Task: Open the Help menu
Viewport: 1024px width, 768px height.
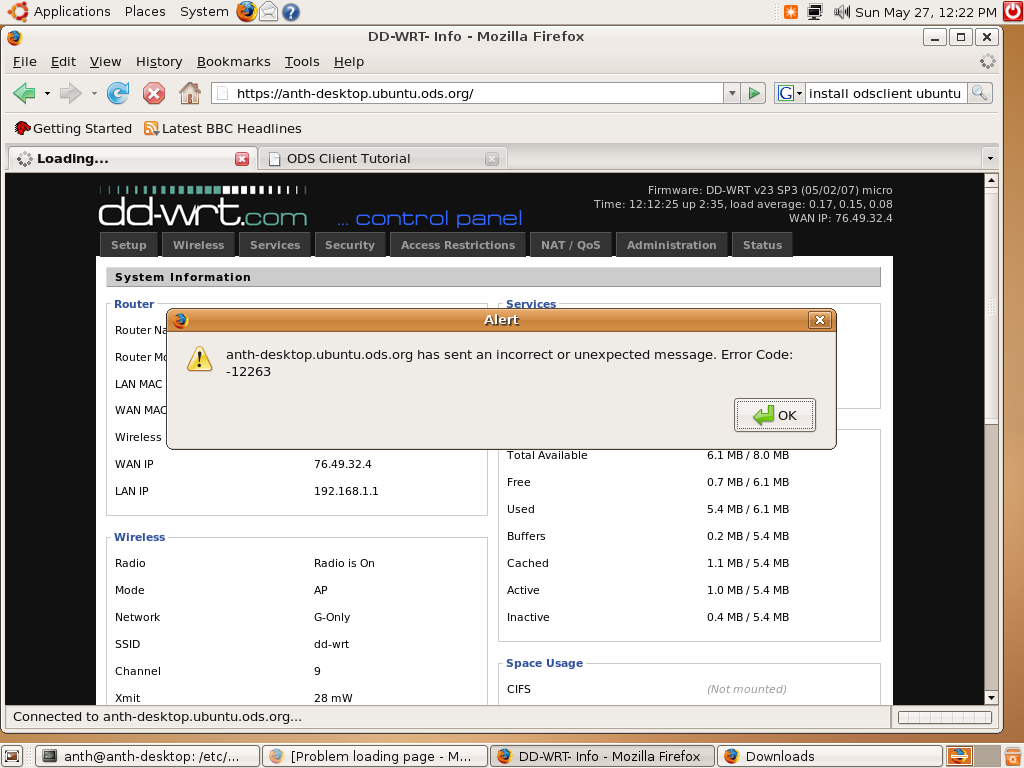Action: (349, 61)
